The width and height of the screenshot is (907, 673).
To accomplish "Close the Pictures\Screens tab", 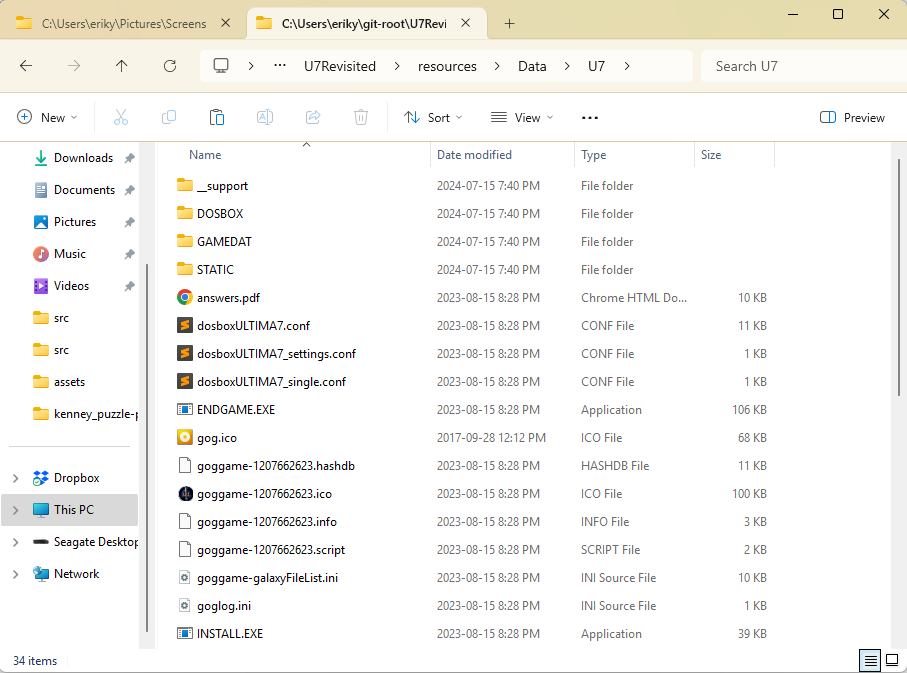I will [226, 23].
